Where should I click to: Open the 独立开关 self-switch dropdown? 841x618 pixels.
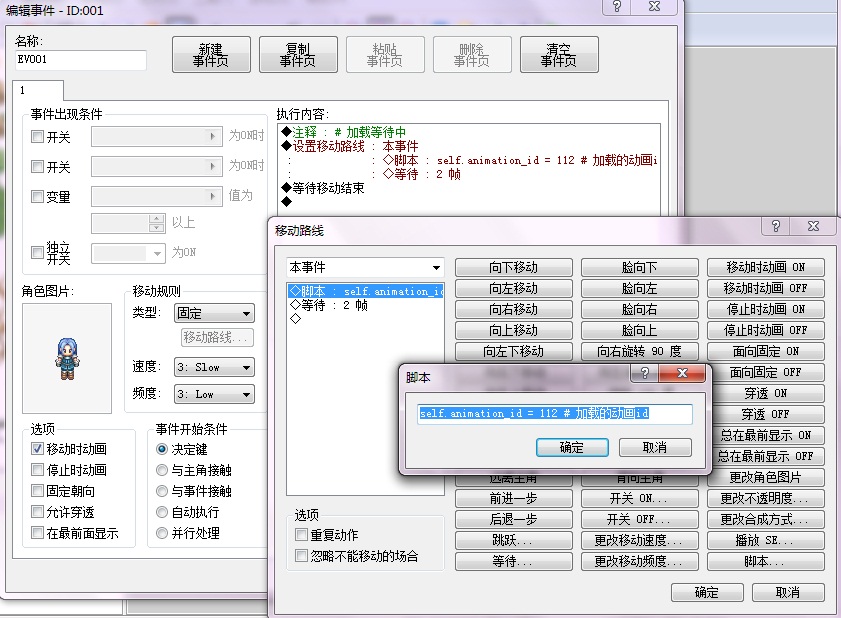click(x=128, y=253)
